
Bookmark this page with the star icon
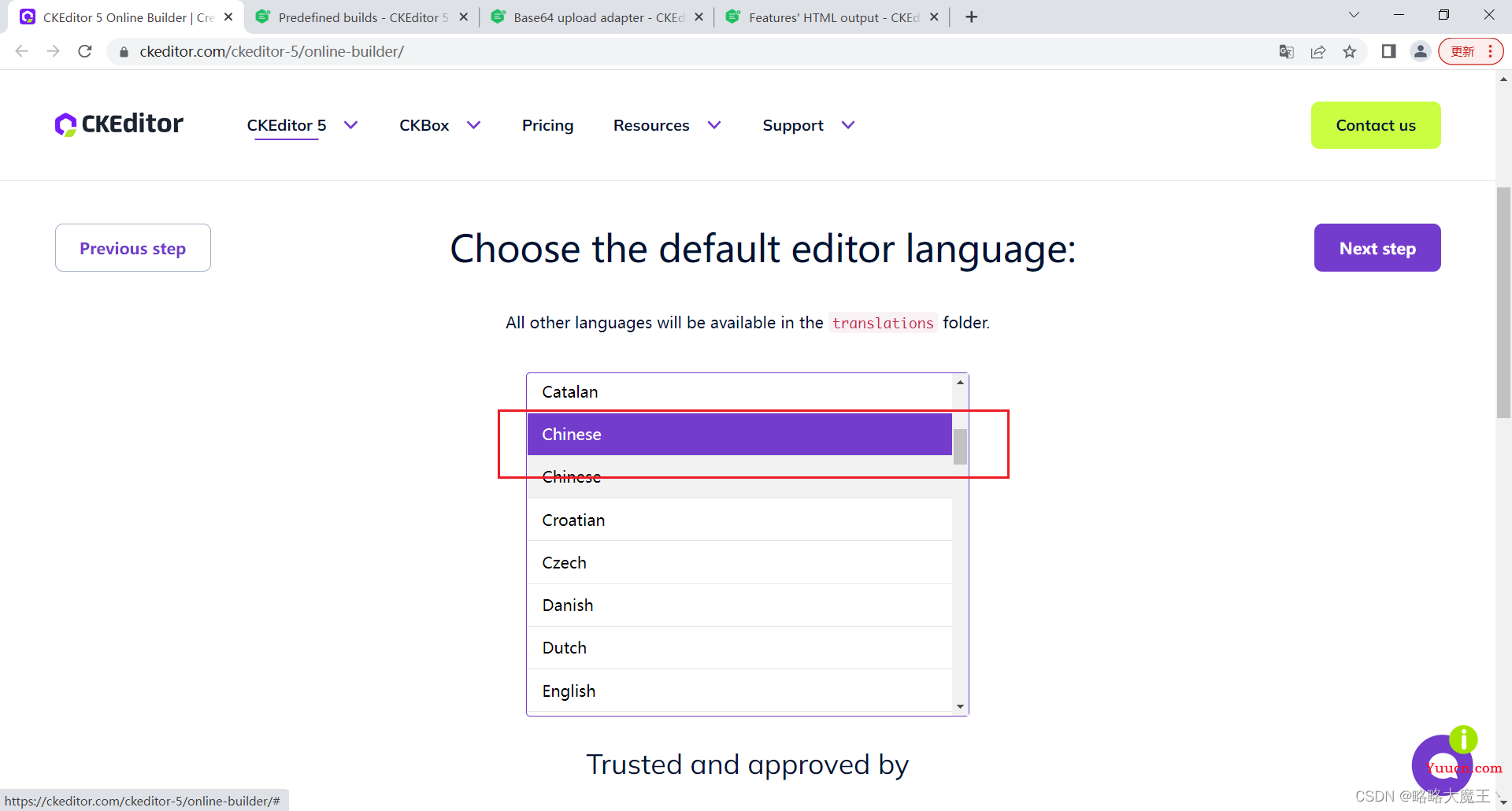pos(1350,51)
